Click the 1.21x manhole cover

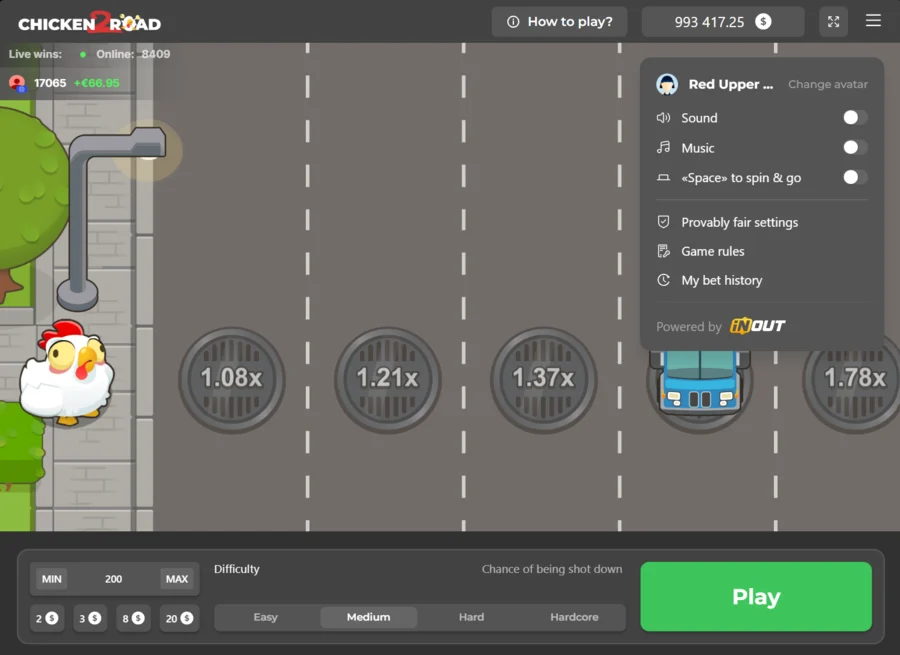pyautogui.click(x=388, y=379)
